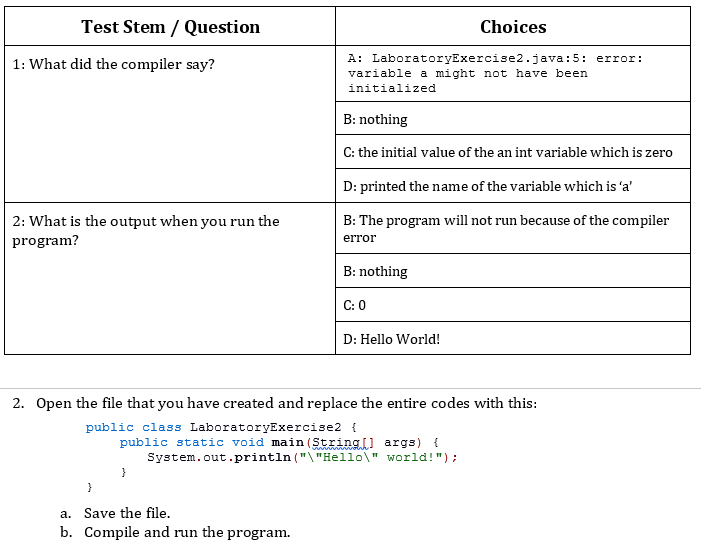Click the underlined 'String[]' word in code
701x560 pixels.
point(342,442)
